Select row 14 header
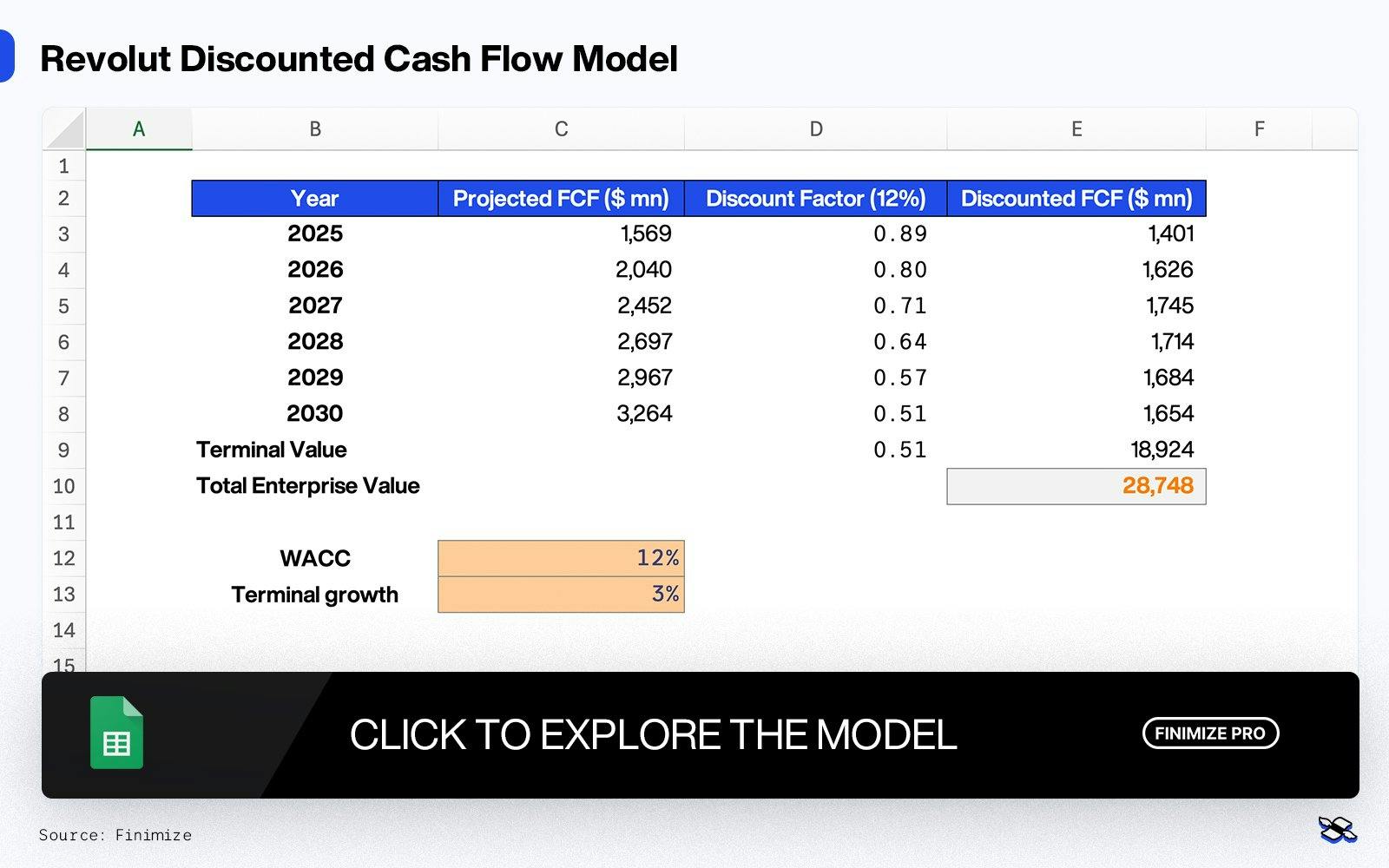The width and height of the screenshot is (1389, 868). coord(64,630)
